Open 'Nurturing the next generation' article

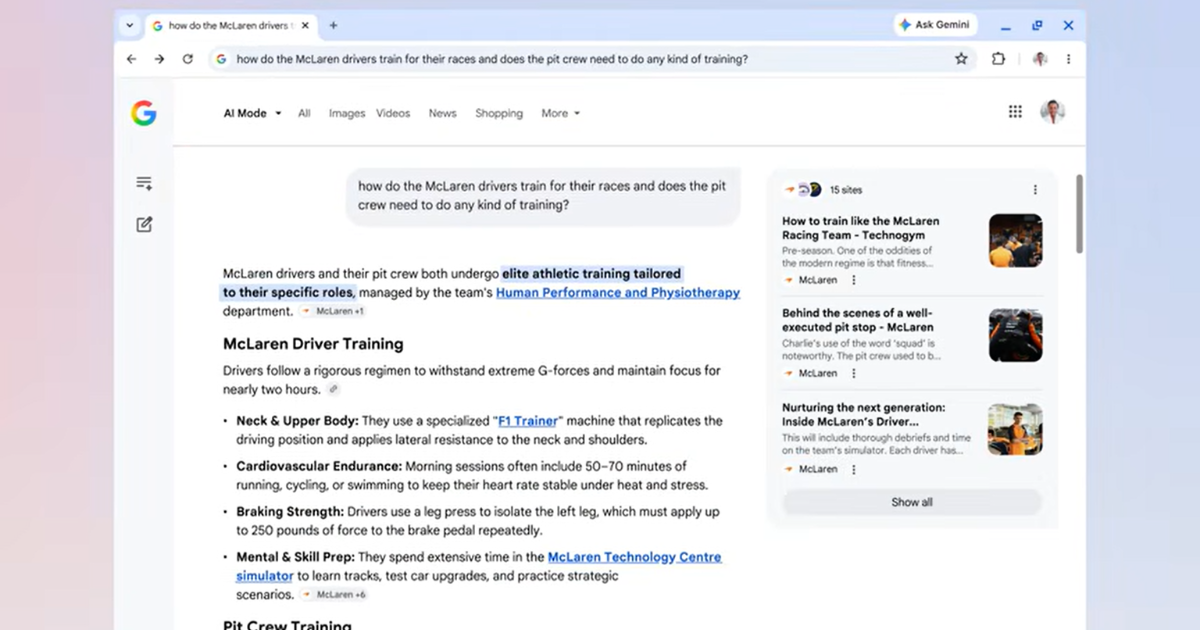[864, 415]
